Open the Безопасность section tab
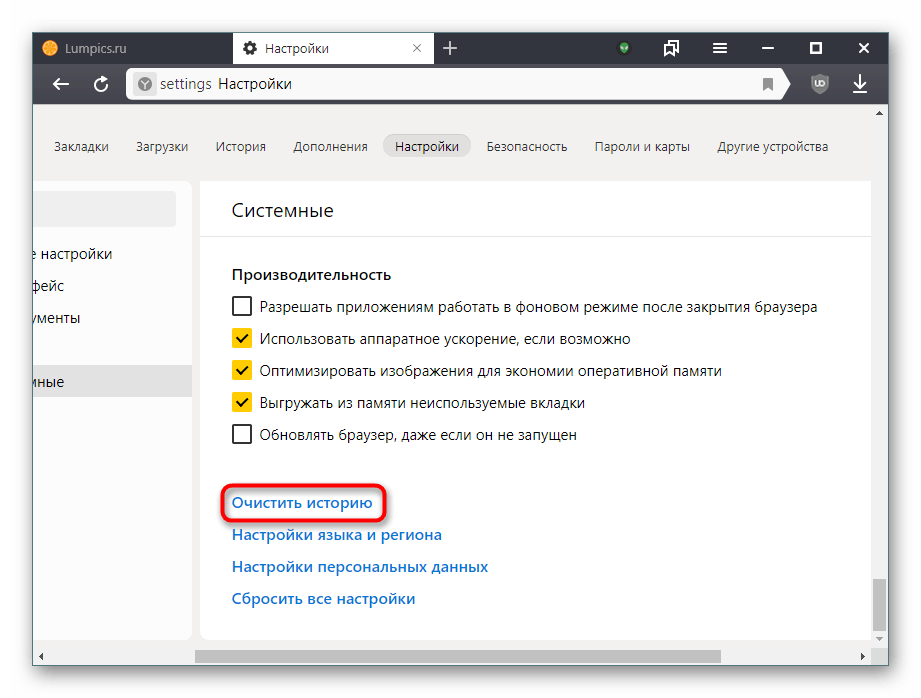Viewport: 921px width, 698px height. (526, 146)
